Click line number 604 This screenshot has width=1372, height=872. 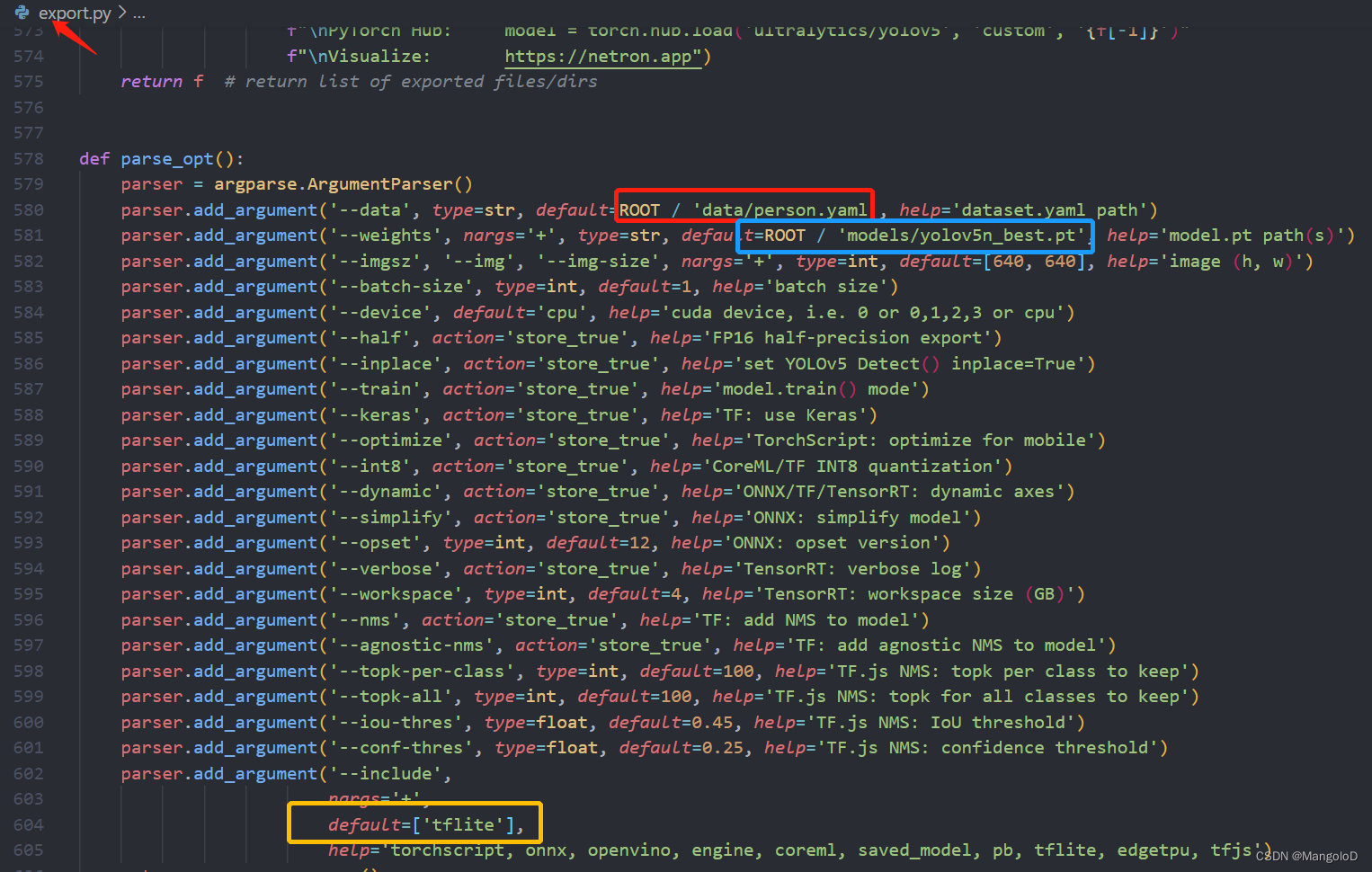(29, 825)
